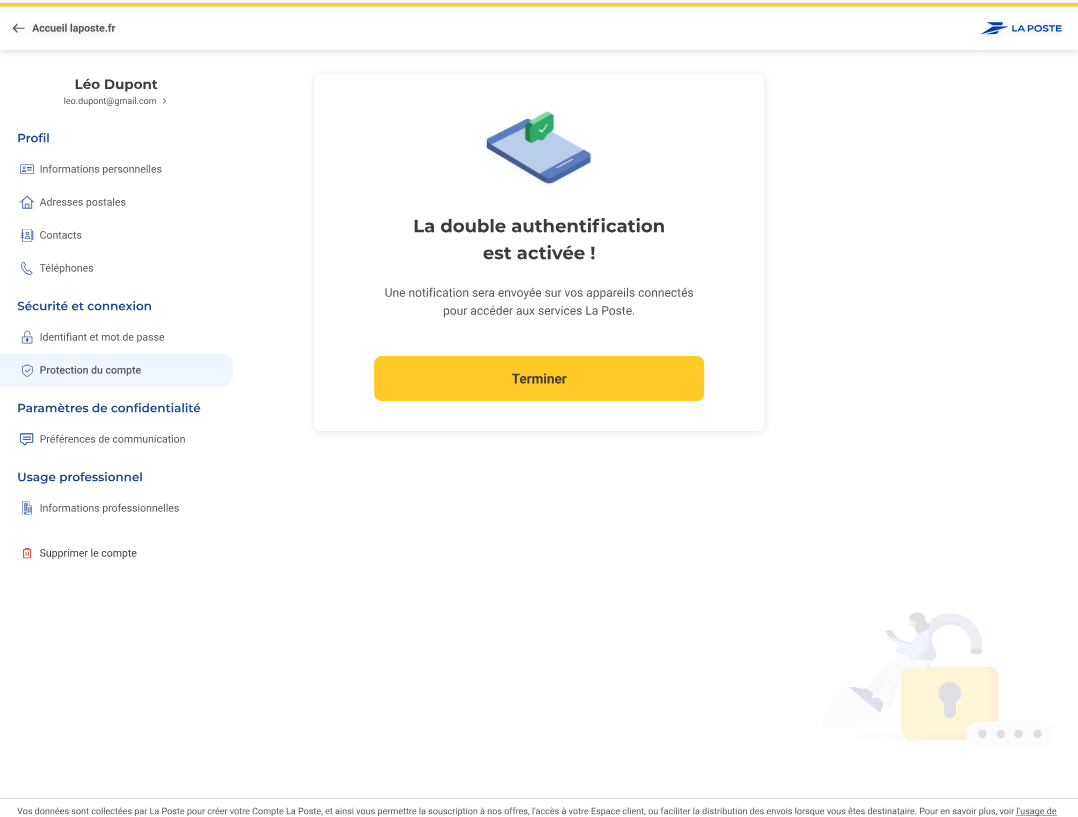Click the back arrow icon in header
Viewport: 1078px width, 817px height.
[x=18, y=28]
